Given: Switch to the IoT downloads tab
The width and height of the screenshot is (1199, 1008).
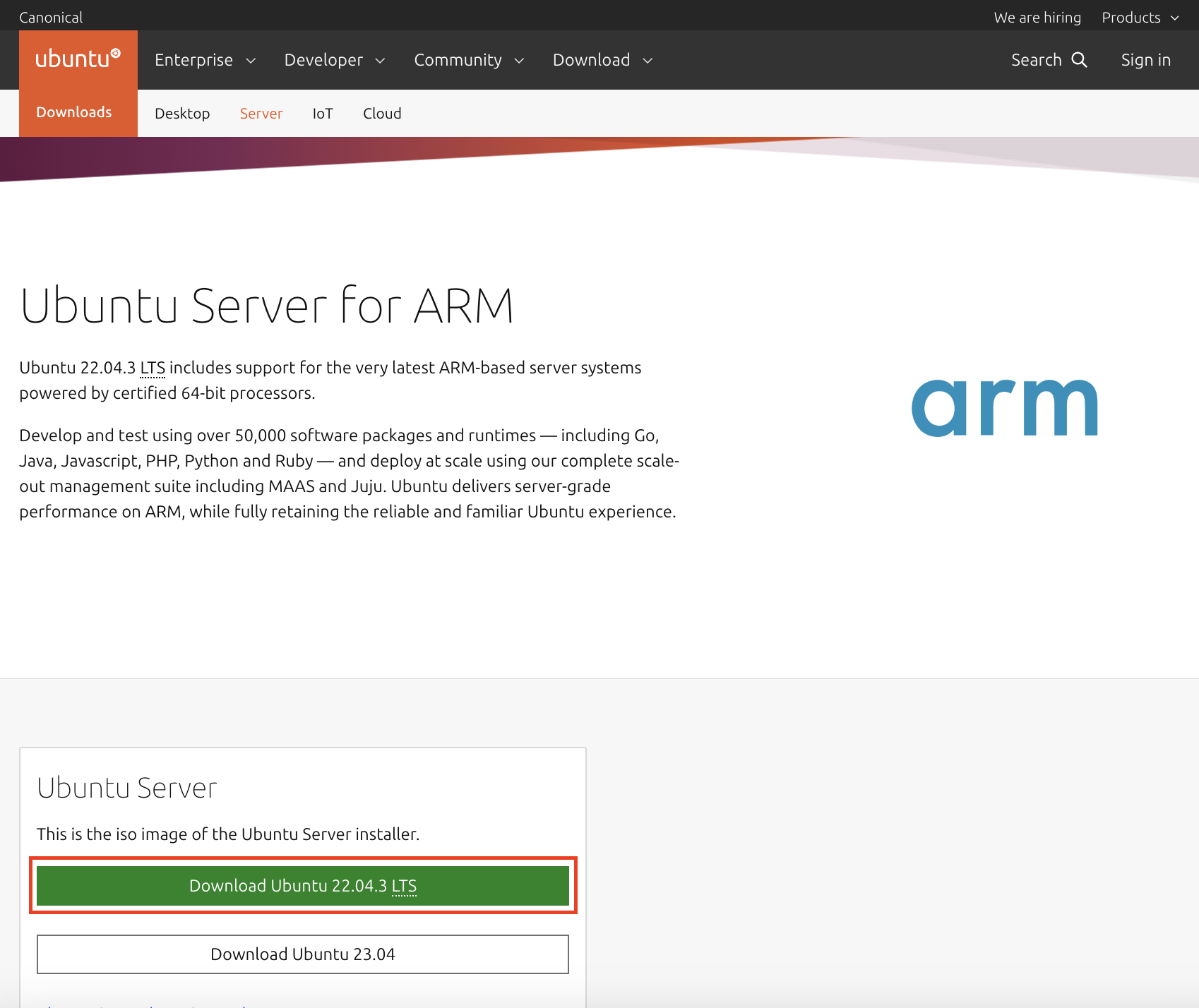Looking at the screenshot, I should coord(323,114).
